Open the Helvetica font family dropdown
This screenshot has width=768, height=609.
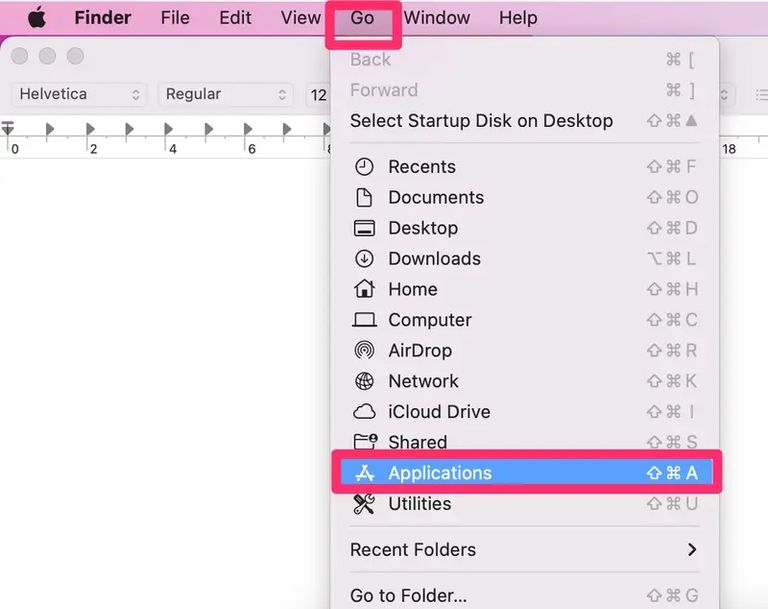[80, 94]
